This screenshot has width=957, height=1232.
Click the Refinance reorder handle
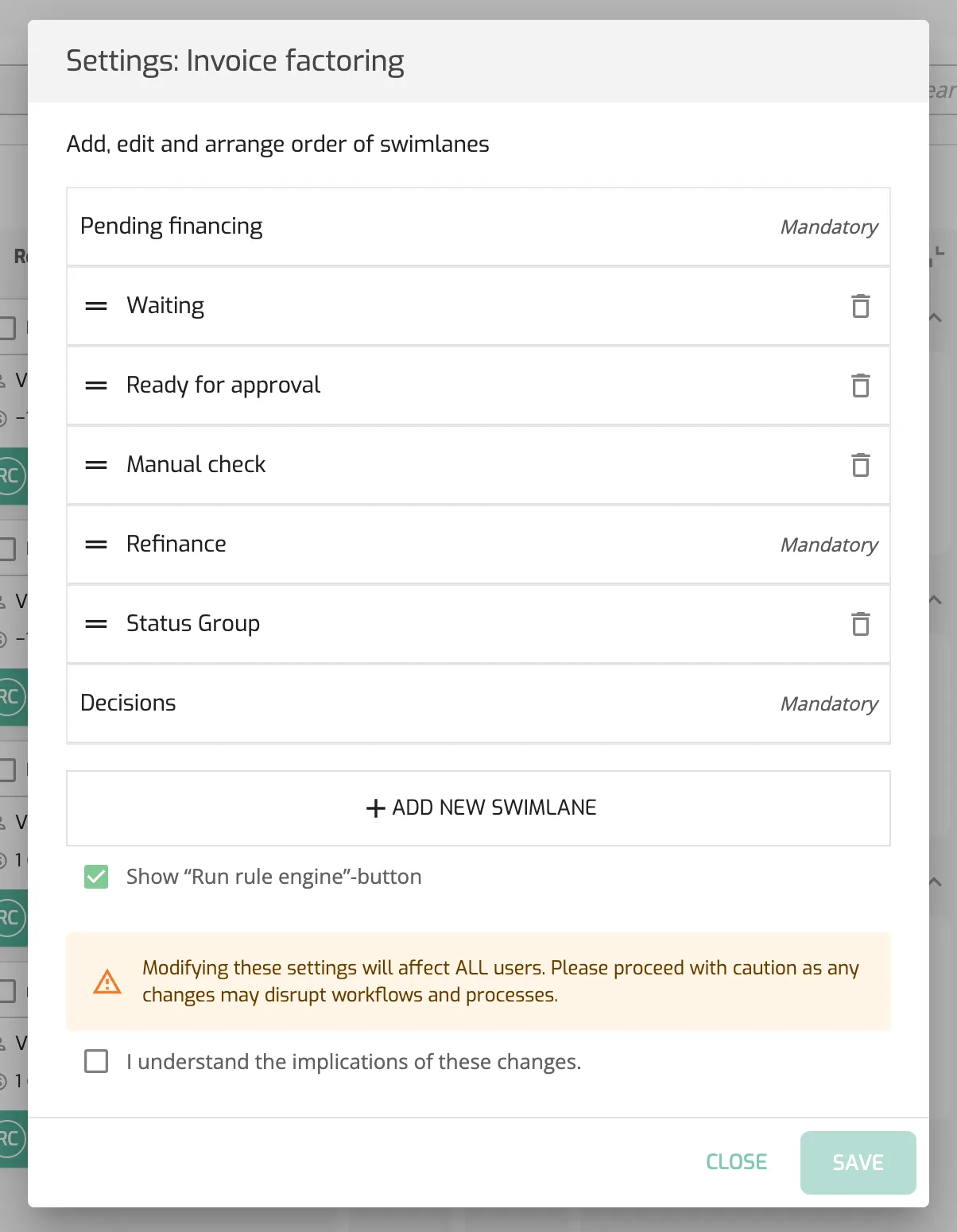(x=96, y=544)
